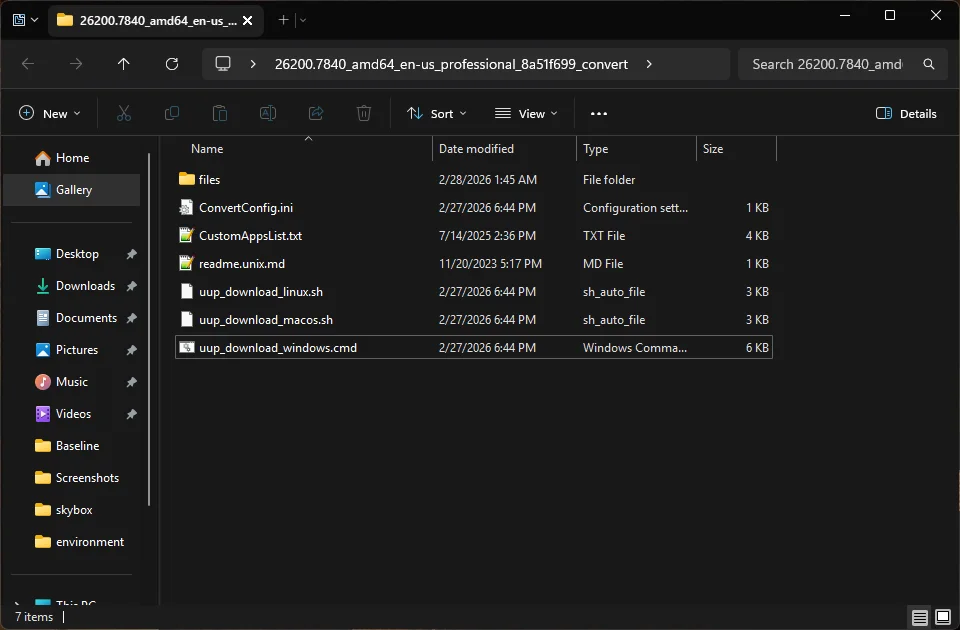Open Gallery in navigation pane
The width and height of the screenshot is (960, 630).
[x=72, y=190]
